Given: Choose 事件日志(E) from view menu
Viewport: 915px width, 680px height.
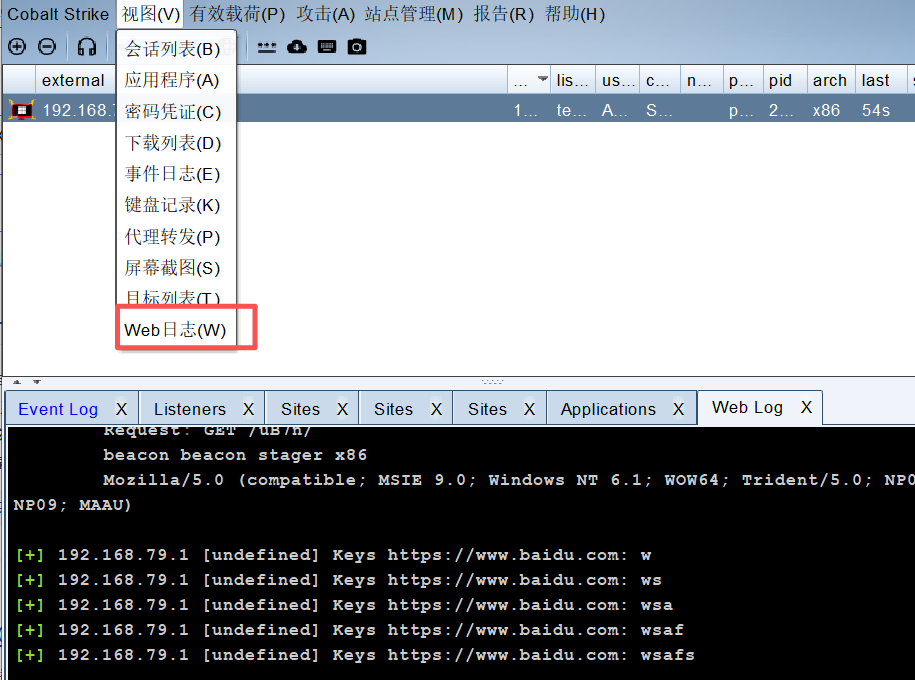Looking at the screenshot, I should (176, 174).
